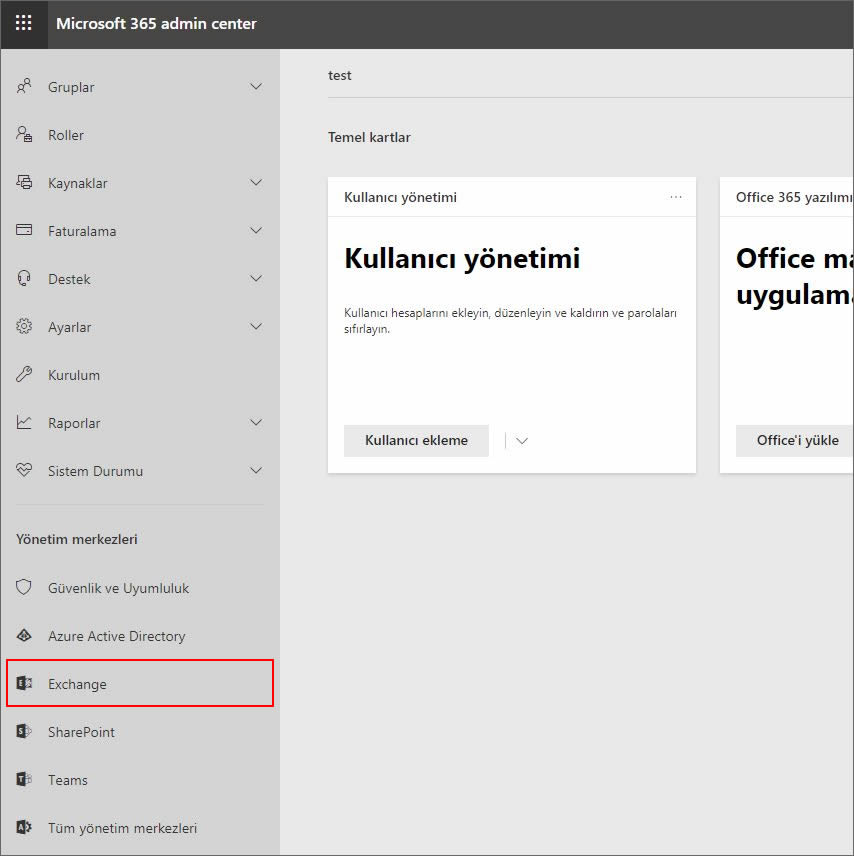Expand the Destek menu chevron
Image resolution: width=854 pixels, height=856 pixels.
[x=256, y=278]
